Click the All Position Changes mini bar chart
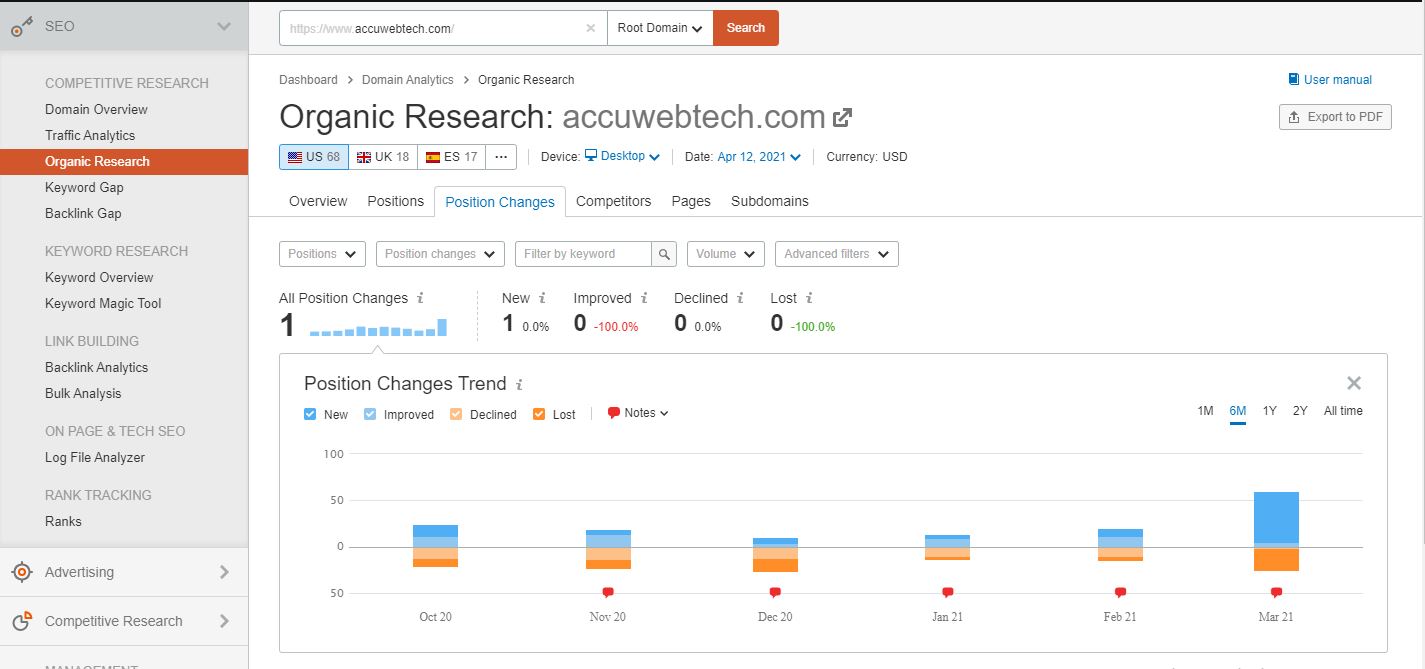 click(378, 326)
